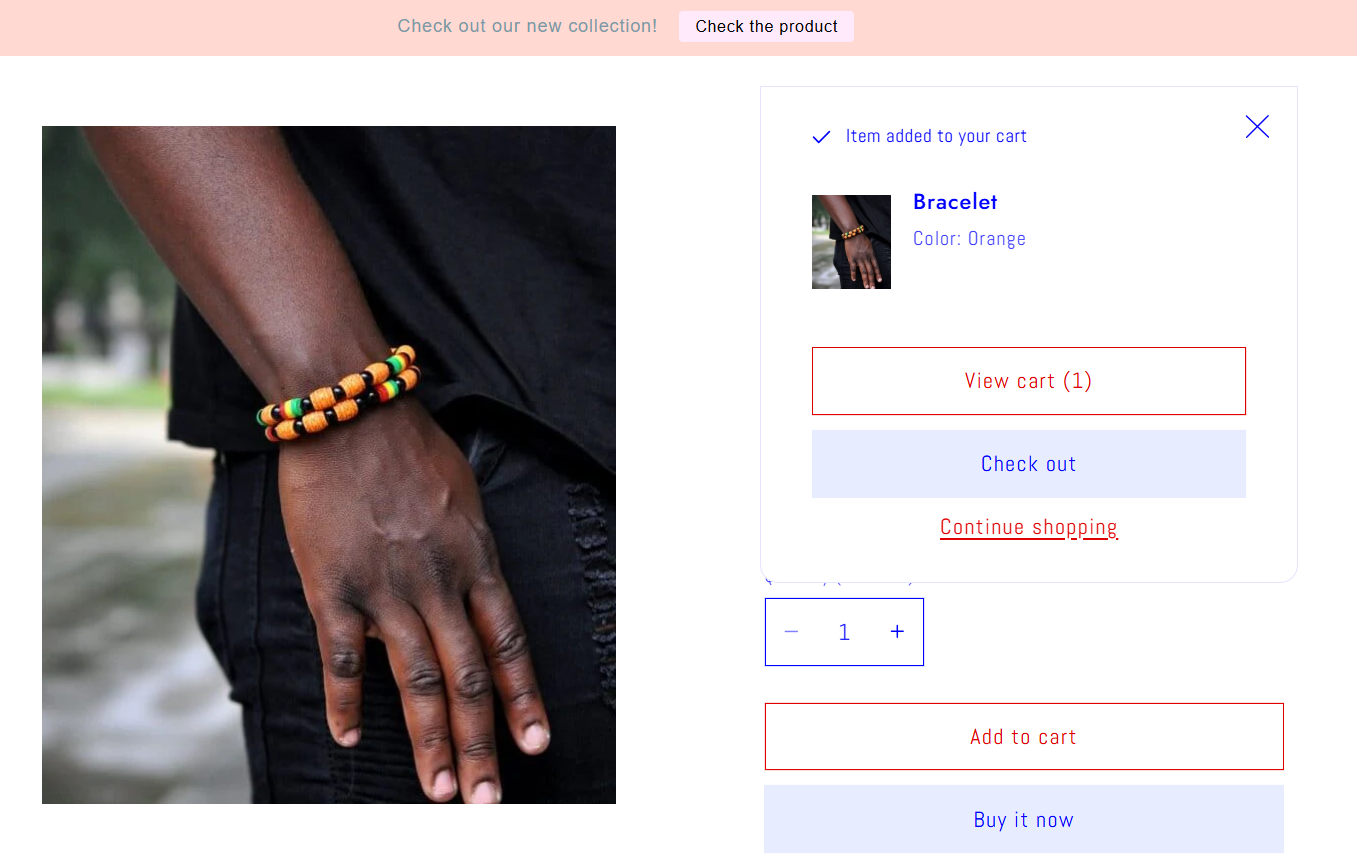Increase quantity with the plus icon

[x=897, y=632]
